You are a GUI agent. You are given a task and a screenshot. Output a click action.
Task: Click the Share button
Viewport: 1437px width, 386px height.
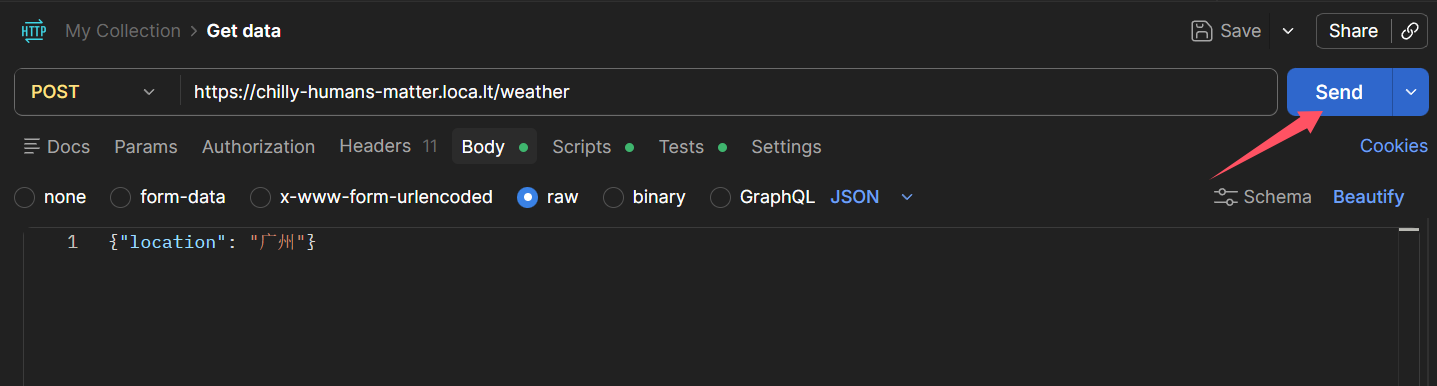coord(1353,31)
